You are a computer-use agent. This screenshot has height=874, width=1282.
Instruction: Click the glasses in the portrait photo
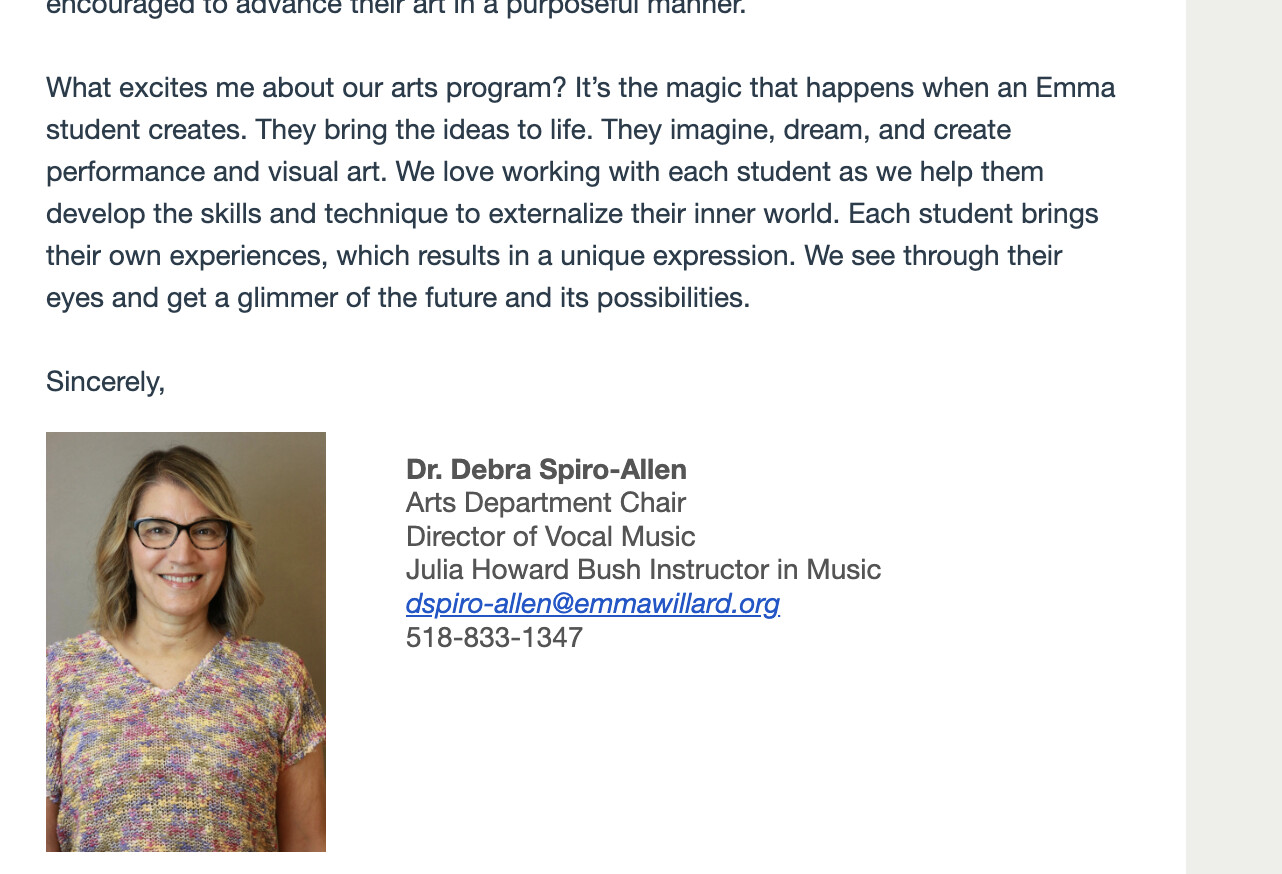coord(181,534)
